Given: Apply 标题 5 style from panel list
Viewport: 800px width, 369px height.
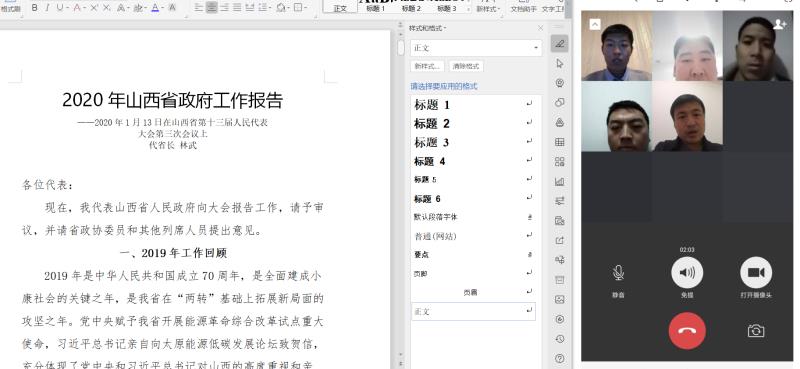Looking at the screenshot, I should click(473, 180).
